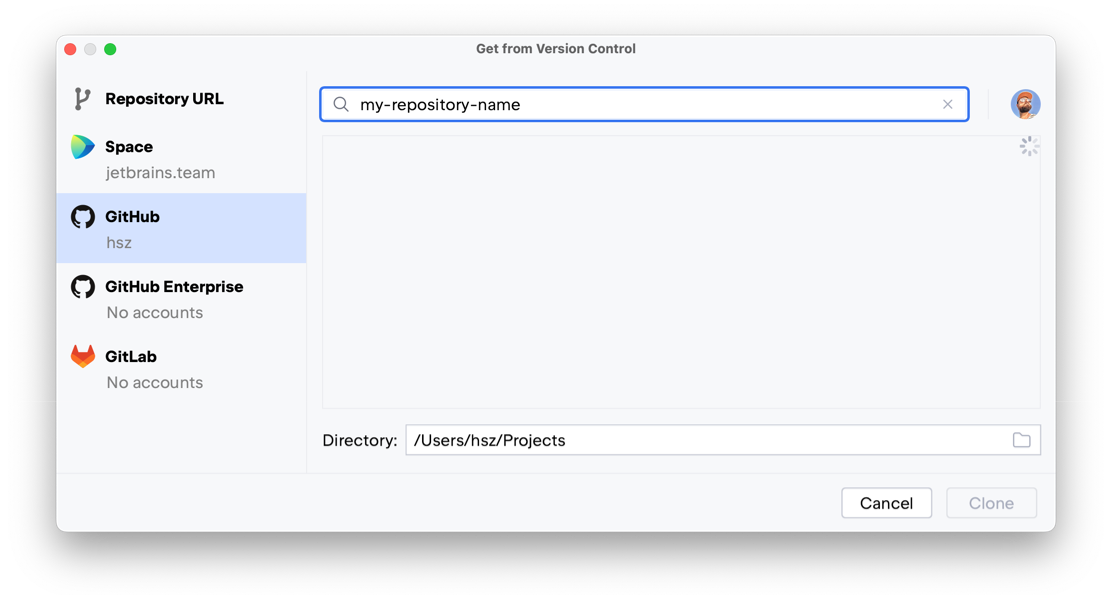Click the Space service icon
This screenshot has width=1112, height=595.
[83, 146]
